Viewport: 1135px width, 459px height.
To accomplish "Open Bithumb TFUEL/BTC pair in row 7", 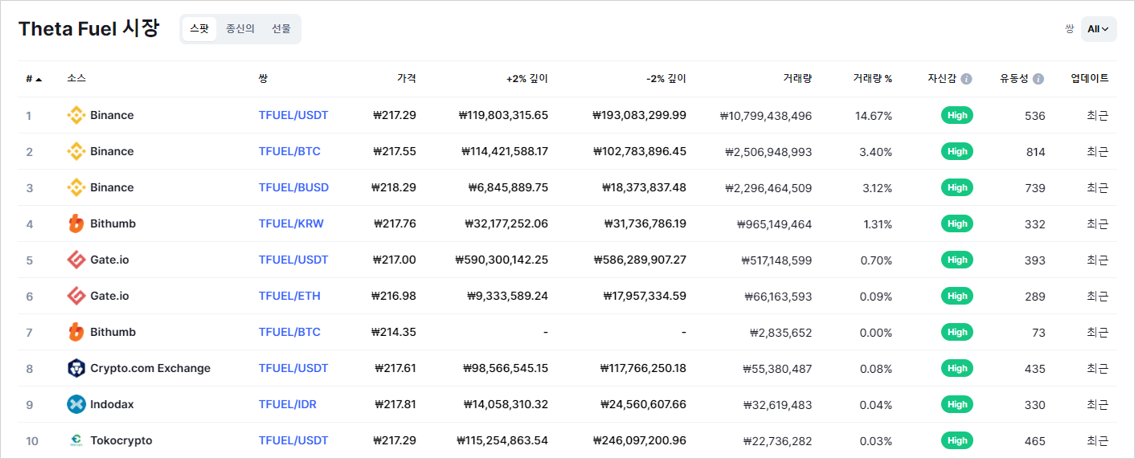I will 290,332.
